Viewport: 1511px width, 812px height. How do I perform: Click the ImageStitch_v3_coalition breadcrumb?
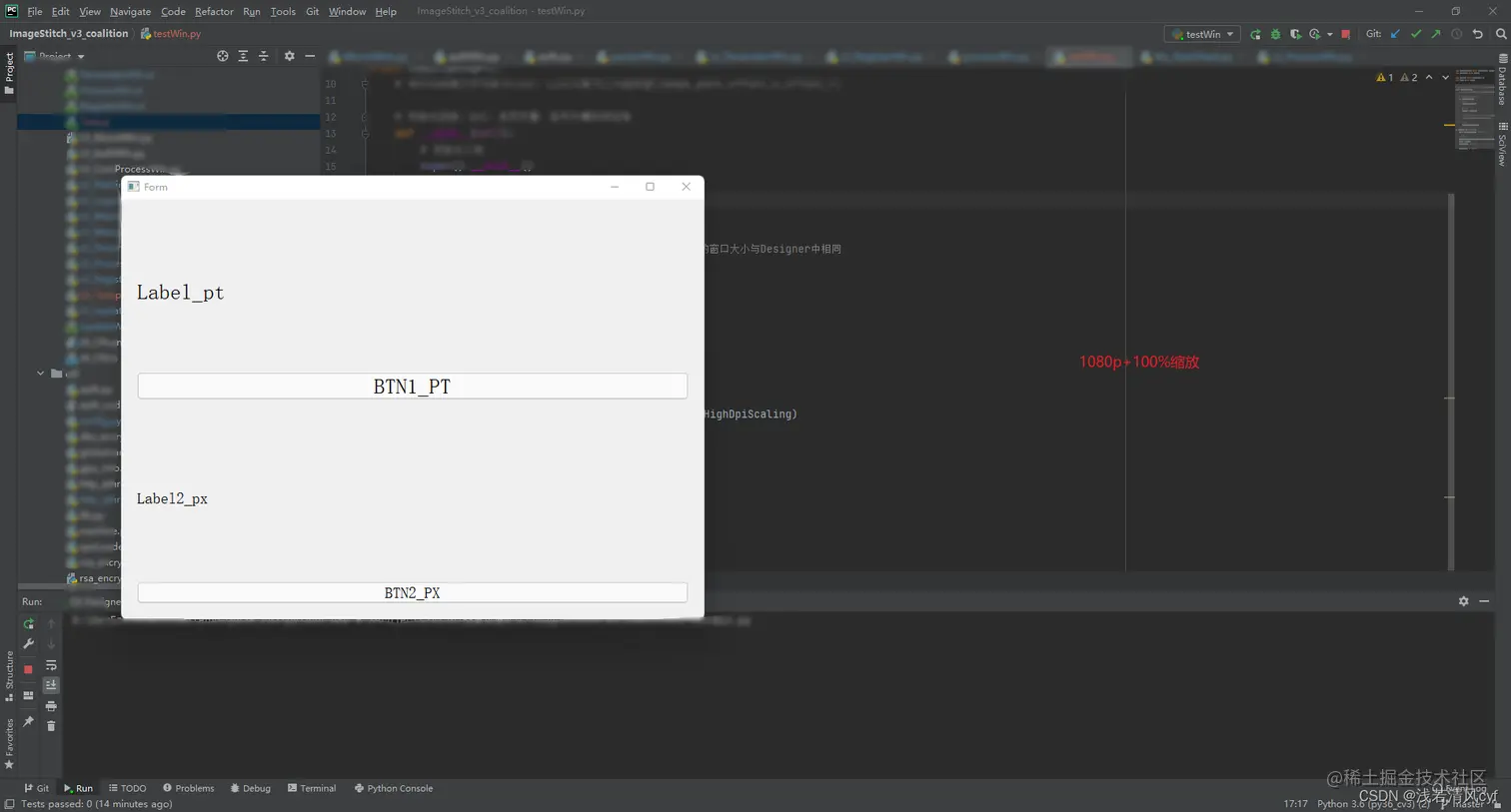[x=69, y=33]
